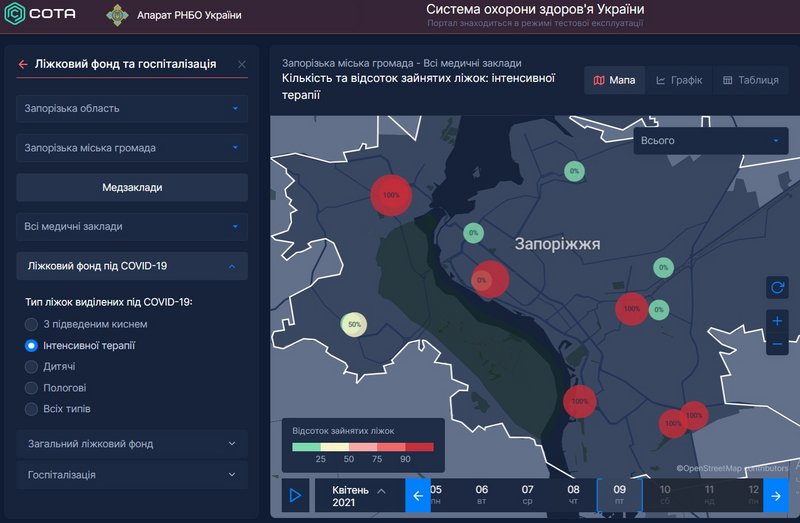Viewport: 800px width, 523px height.
Task: Zoom in on the map
Action: pyautogui.click(x=777, y=321)
